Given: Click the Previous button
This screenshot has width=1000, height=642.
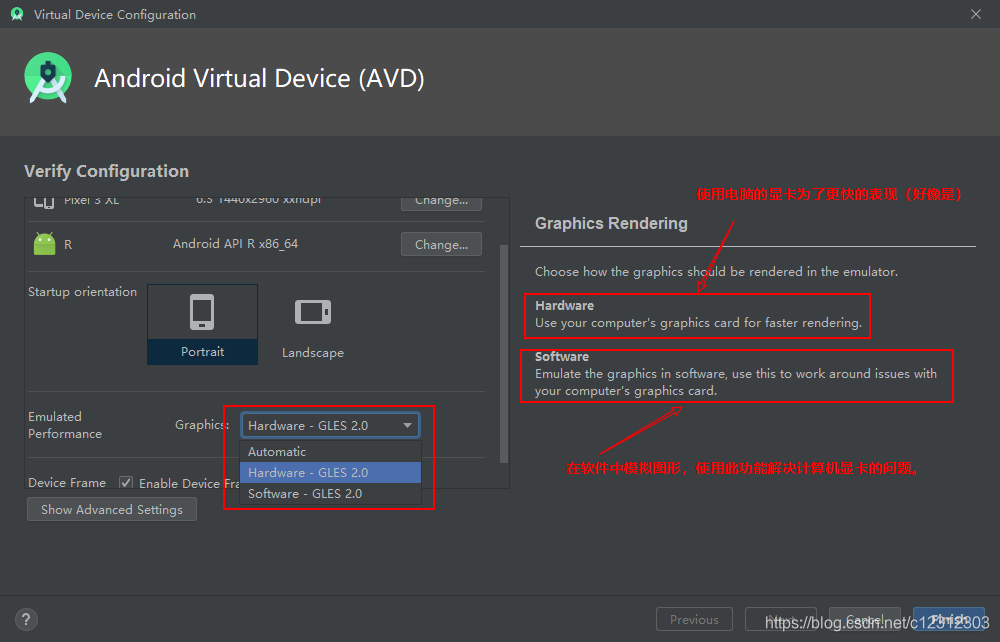Looking at the screenshot, I should 695,619.
